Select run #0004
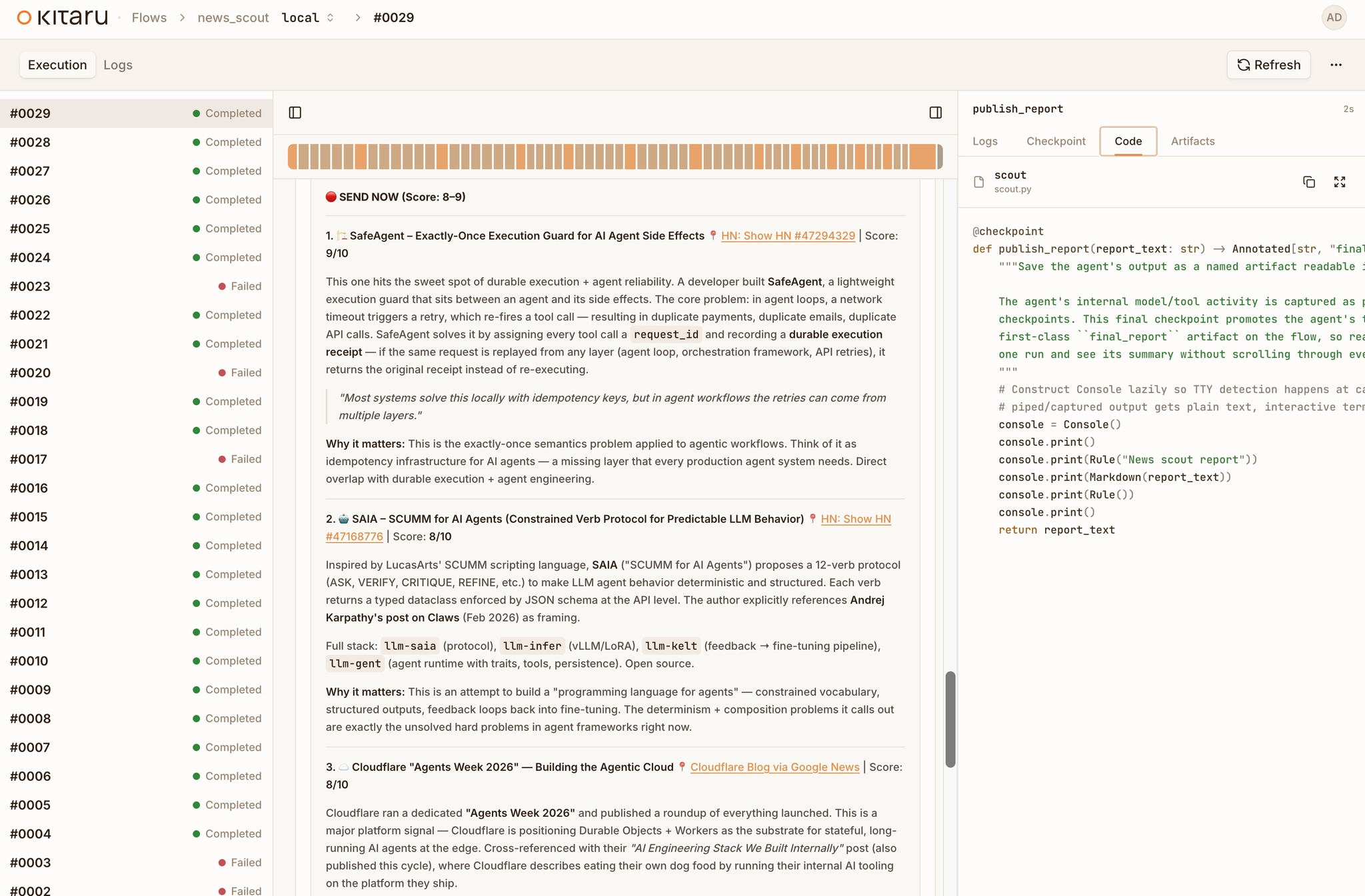 pyautogui.click(x=136, y=833)
